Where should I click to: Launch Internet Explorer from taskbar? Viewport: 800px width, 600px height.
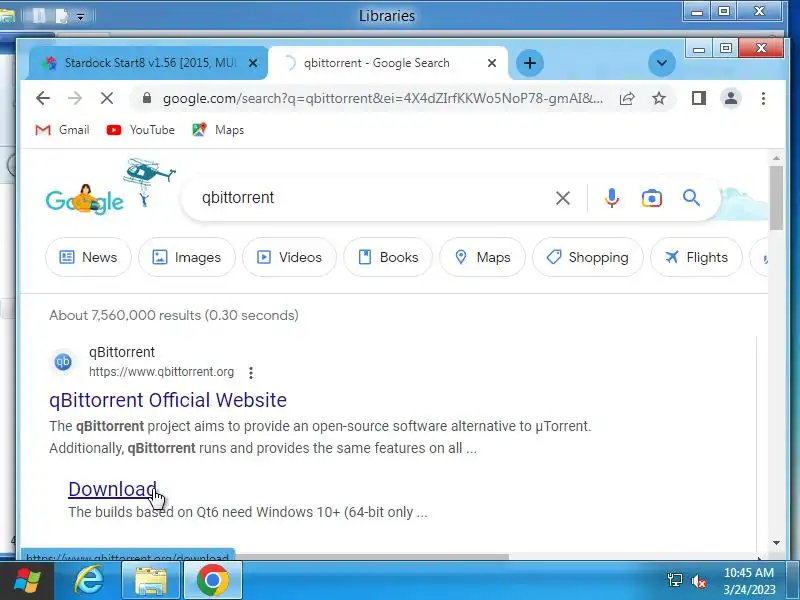tap(89, 581)
